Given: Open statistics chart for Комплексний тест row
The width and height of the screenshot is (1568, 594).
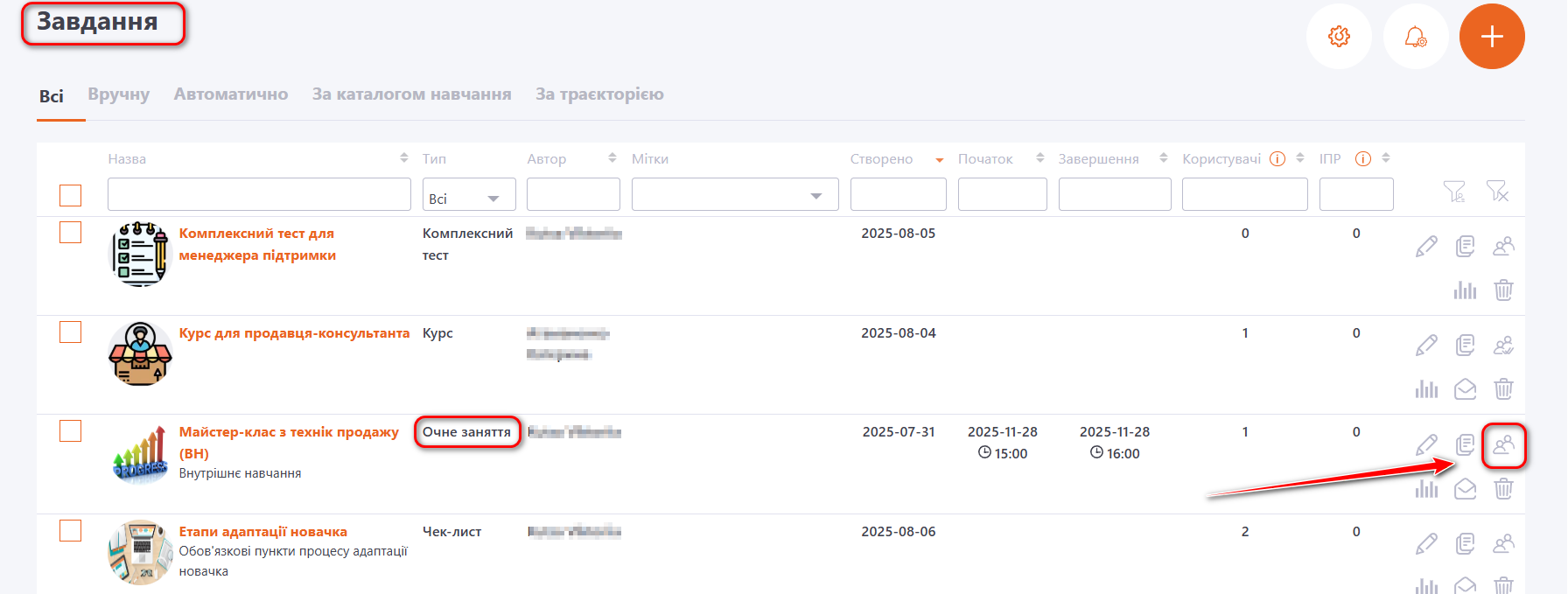Looking at the screenshot, I should (x=1465, y=290).
